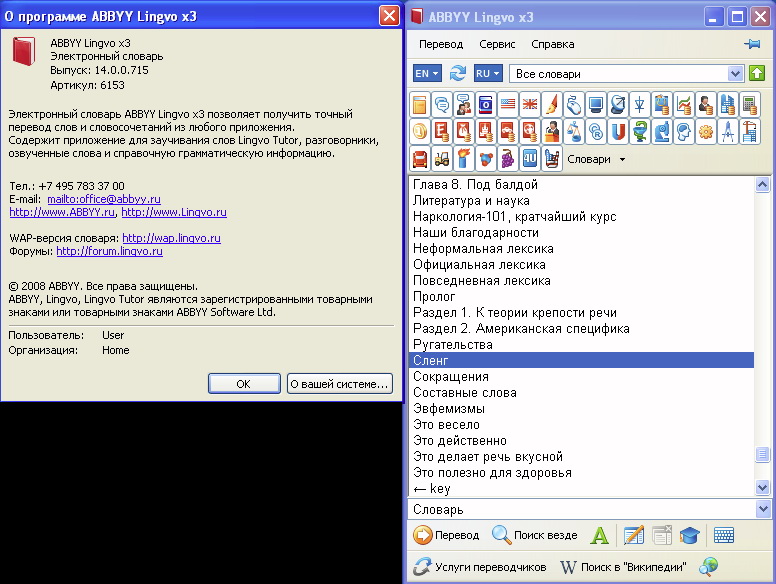Click the paintbrush art dictionary icon
776x584 pixels.
pos(552,104)
